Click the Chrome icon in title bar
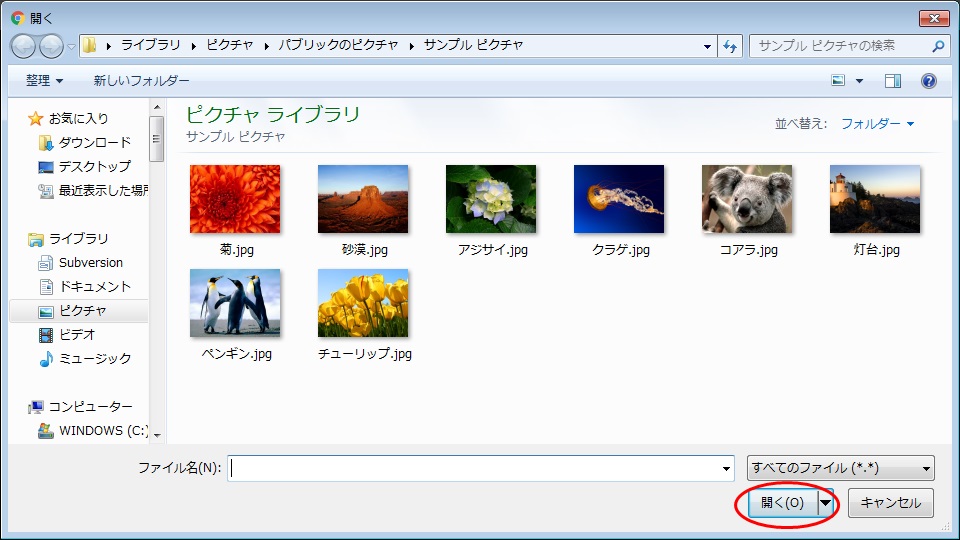Viewport: 960px width, 540px height. [18, 18]
